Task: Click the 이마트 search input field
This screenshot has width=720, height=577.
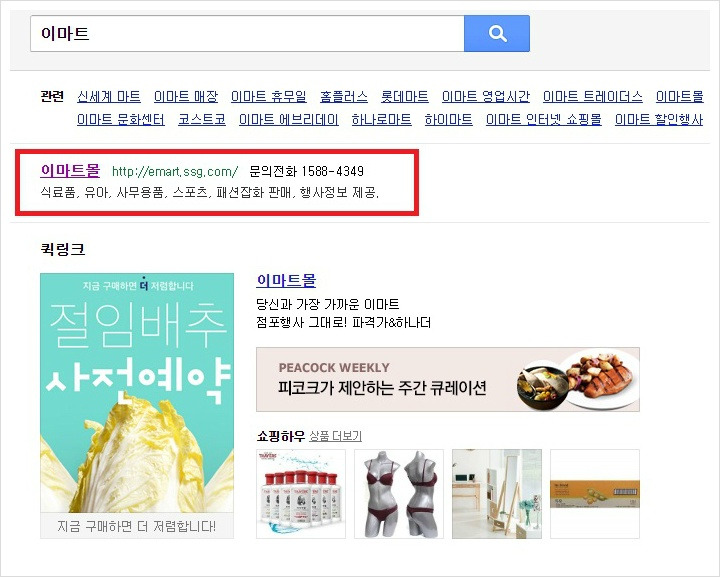Action: [247, 34]
